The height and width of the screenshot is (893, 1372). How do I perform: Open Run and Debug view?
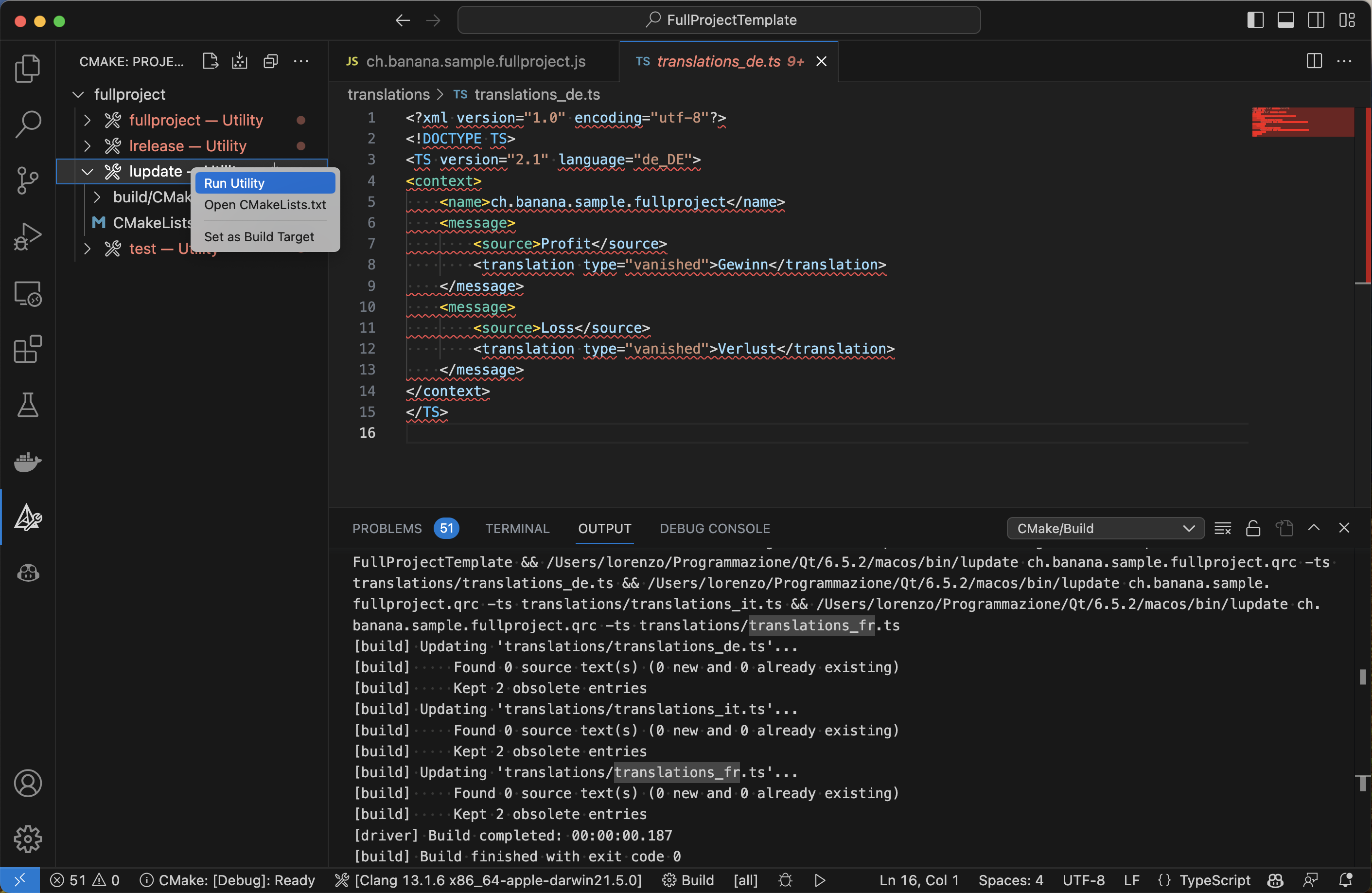tap(27, 236)
